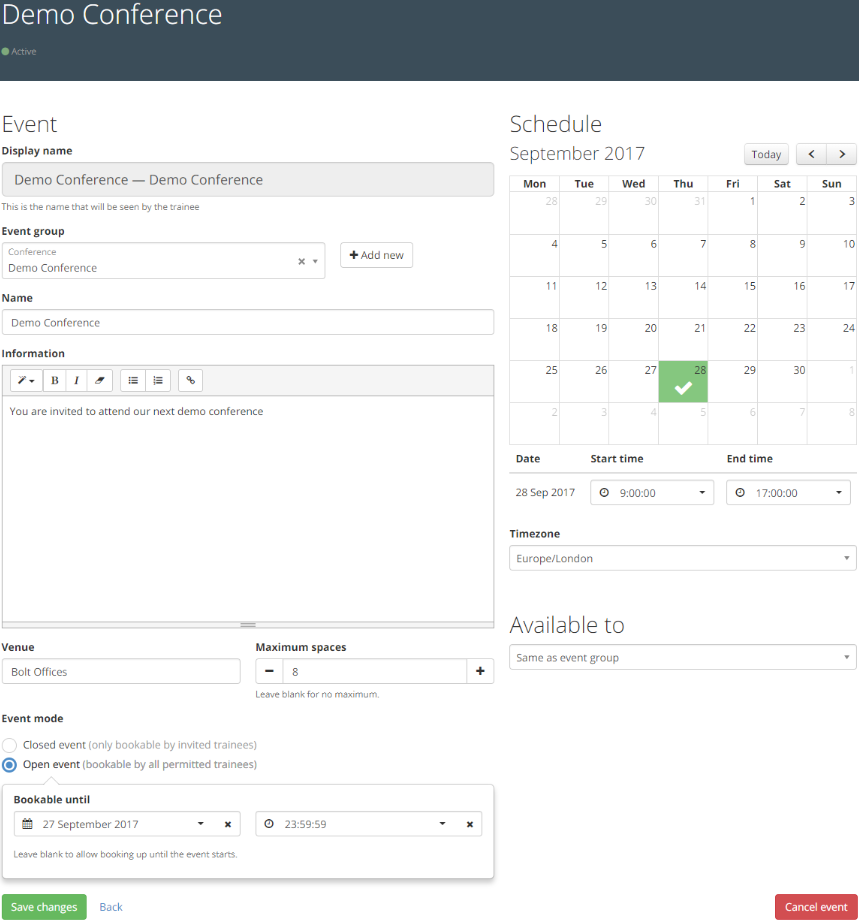Click the Venue field Bolt Offices
The height and width of the screenshot is (922, 859).
point(121,671)
